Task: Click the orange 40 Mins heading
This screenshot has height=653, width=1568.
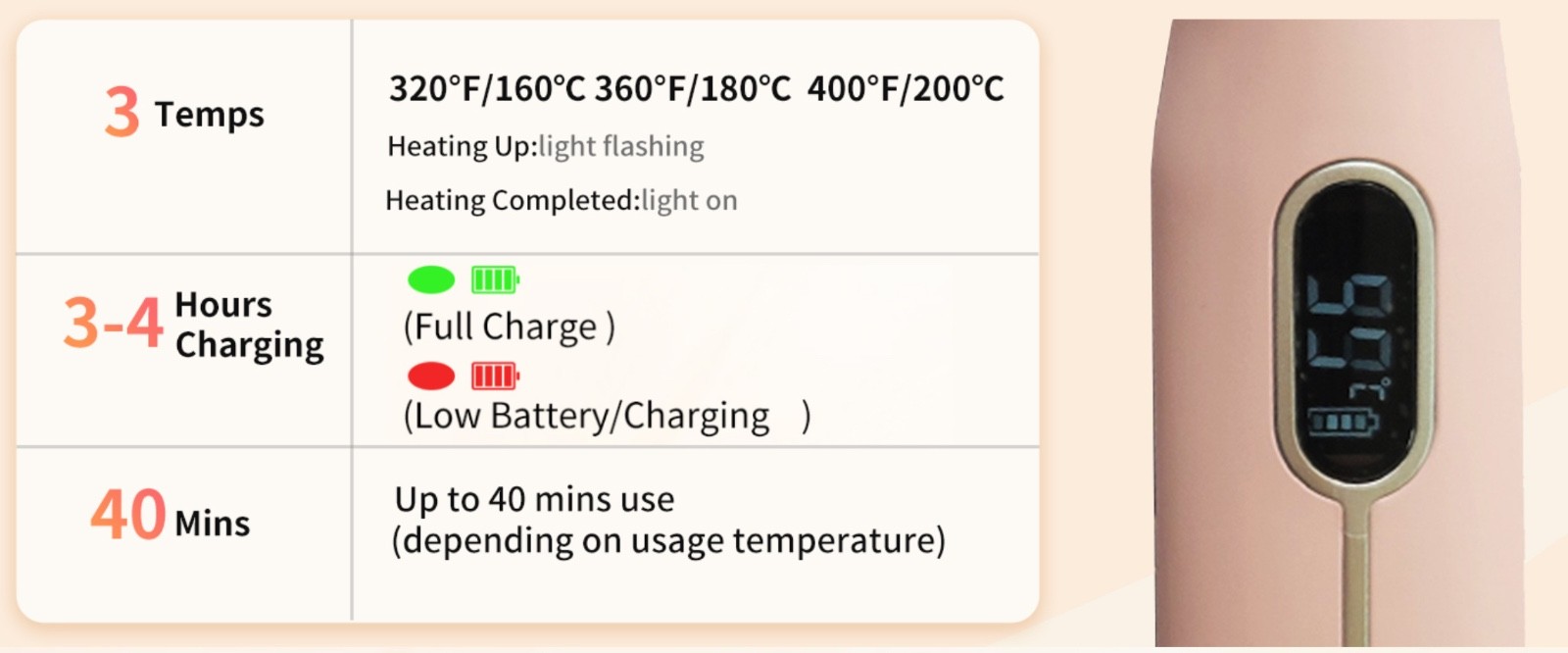Action: click(x=170, y=516)
